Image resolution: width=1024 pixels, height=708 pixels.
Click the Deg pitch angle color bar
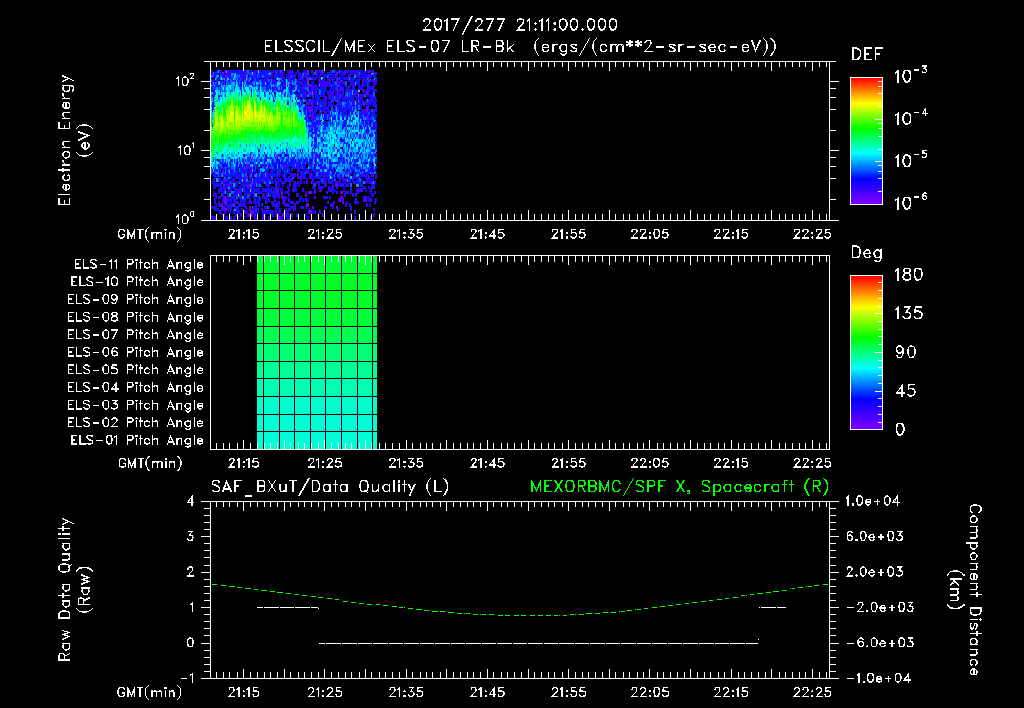coord(866,352)
